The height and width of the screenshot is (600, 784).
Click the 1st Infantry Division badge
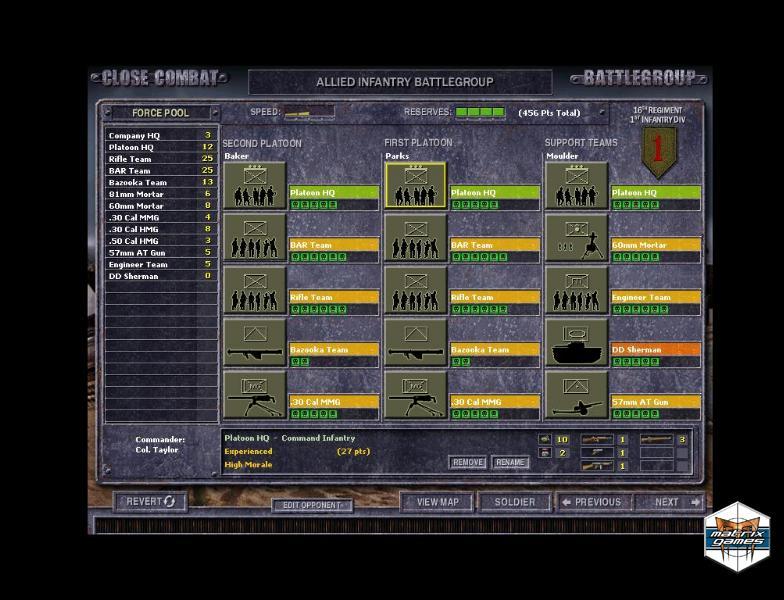click(657, 151)
